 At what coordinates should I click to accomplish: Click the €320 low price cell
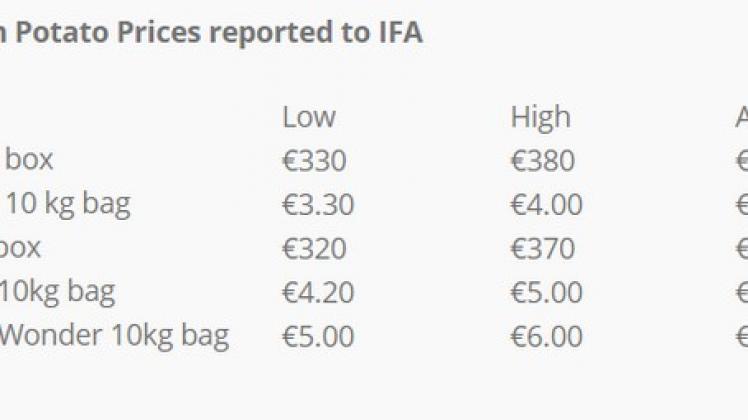point(314,249)
